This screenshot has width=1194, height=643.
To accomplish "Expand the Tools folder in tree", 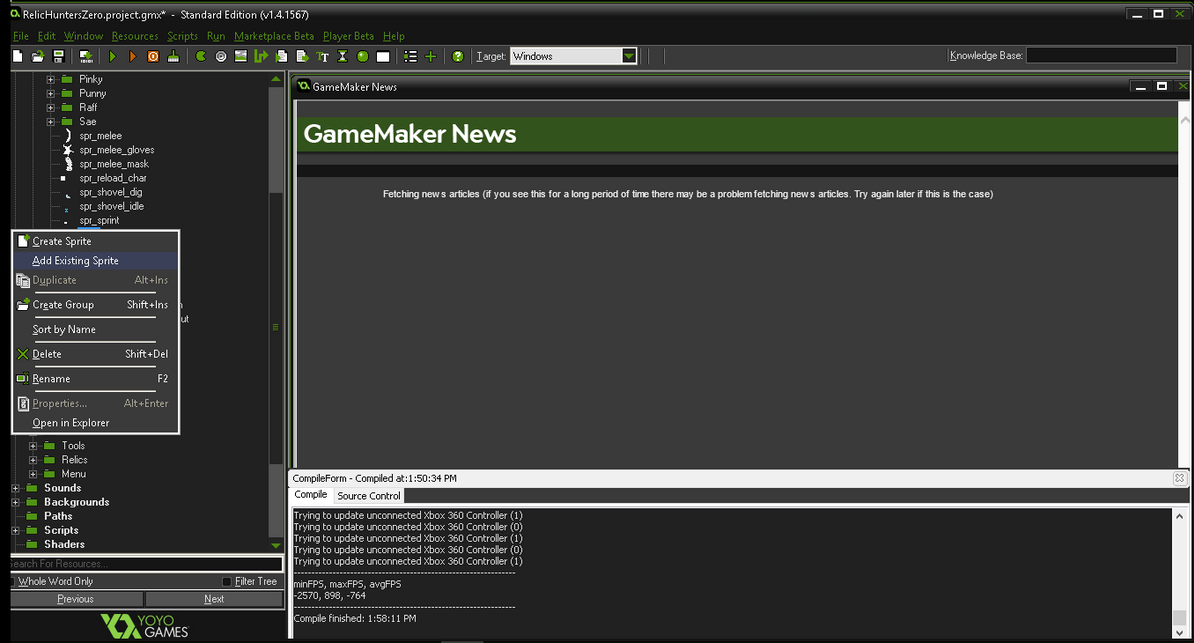I will [33, 446].
